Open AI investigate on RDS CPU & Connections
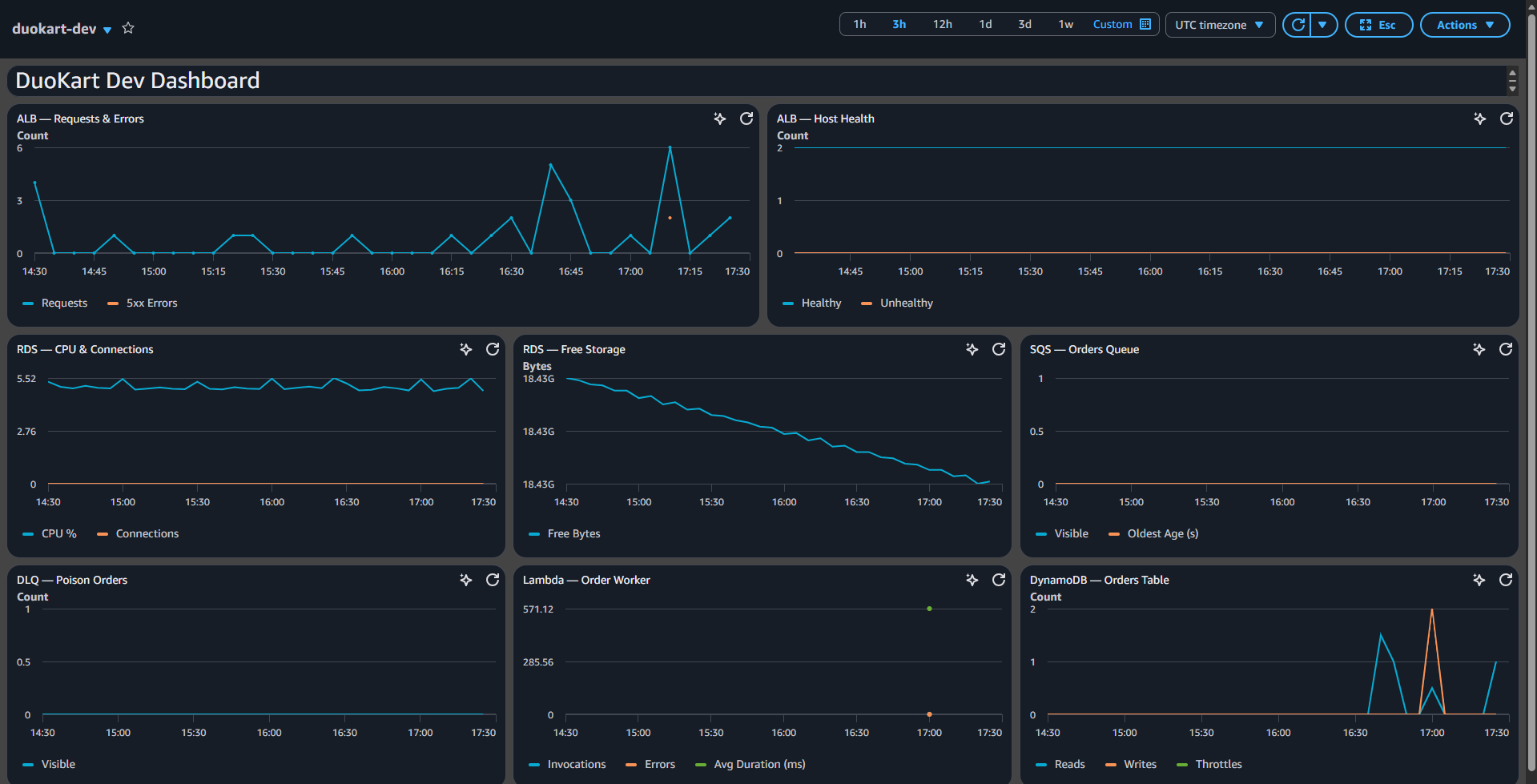This screenshot has height=784, width=1537. tap(466, 349)
